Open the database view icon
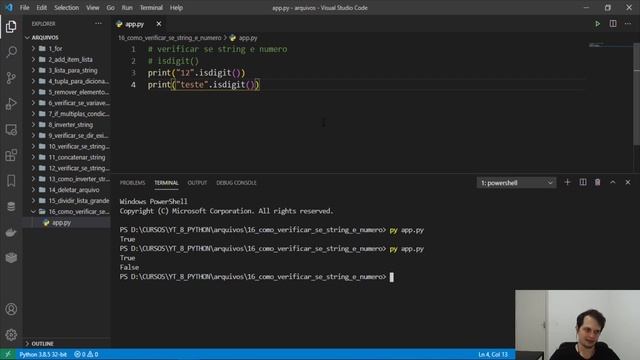640x360 pixels. [11, 207]
